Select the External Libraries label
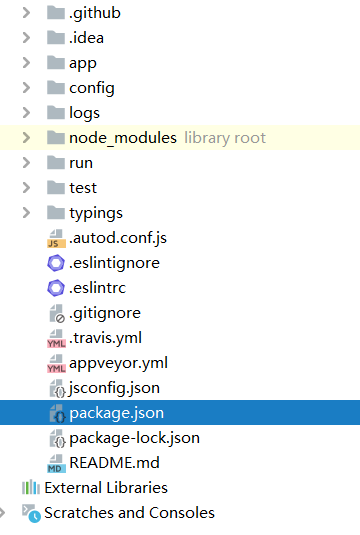 tap(106, 488)
